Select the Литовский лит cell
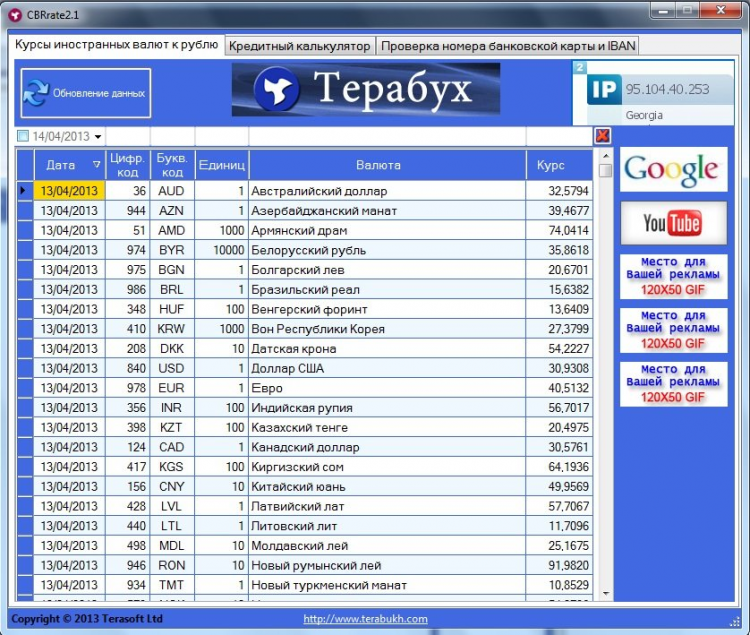 coord(387,526)
